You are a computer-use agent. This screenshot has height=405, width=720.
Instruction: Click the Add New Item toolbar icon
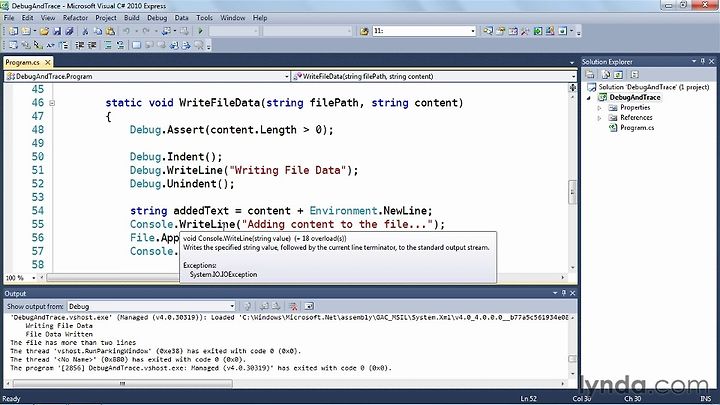pos(26,31)
